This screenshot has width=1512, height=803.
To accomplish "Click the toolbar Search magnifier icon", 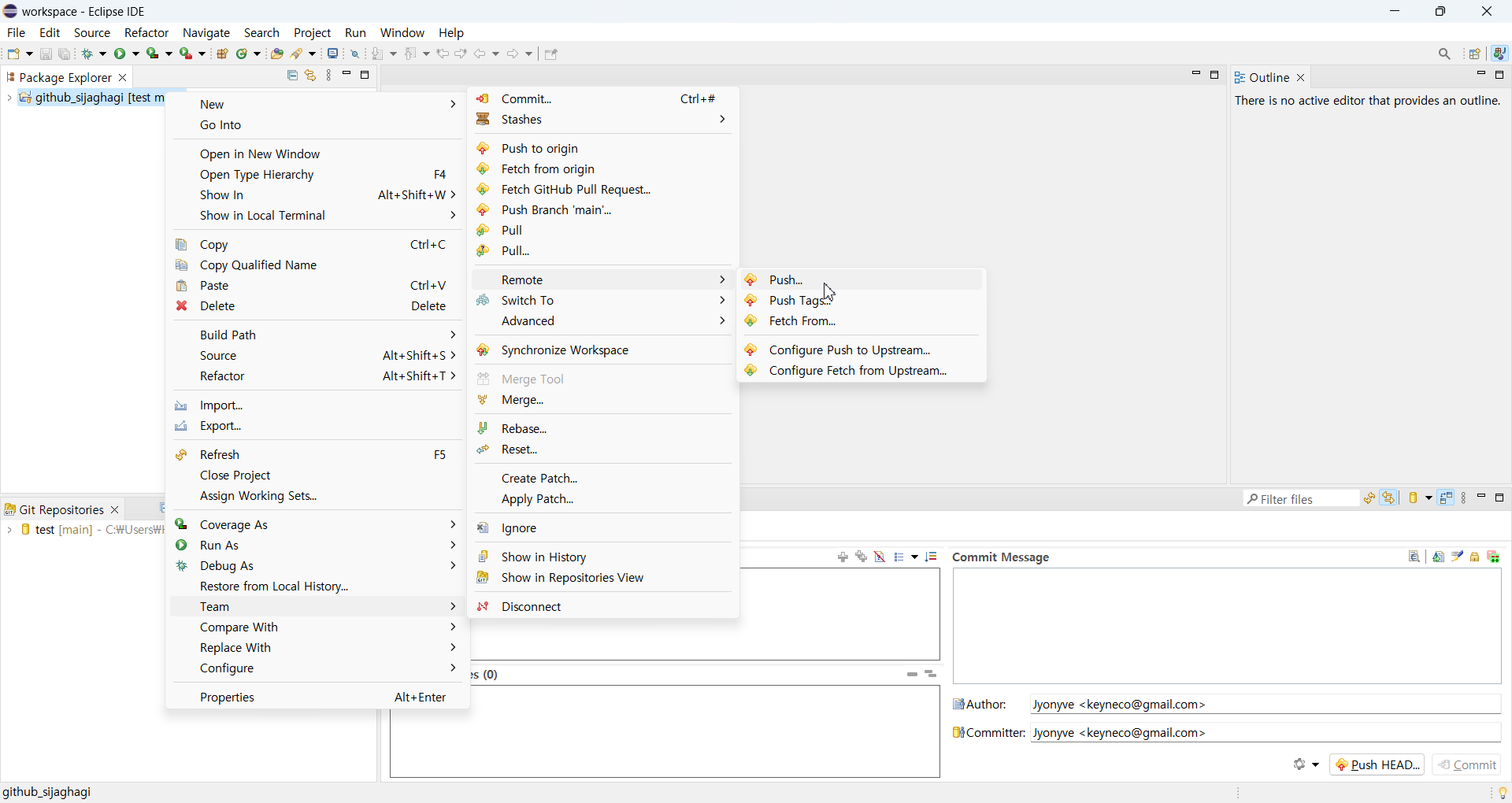I will click(x=1445, y=54).
